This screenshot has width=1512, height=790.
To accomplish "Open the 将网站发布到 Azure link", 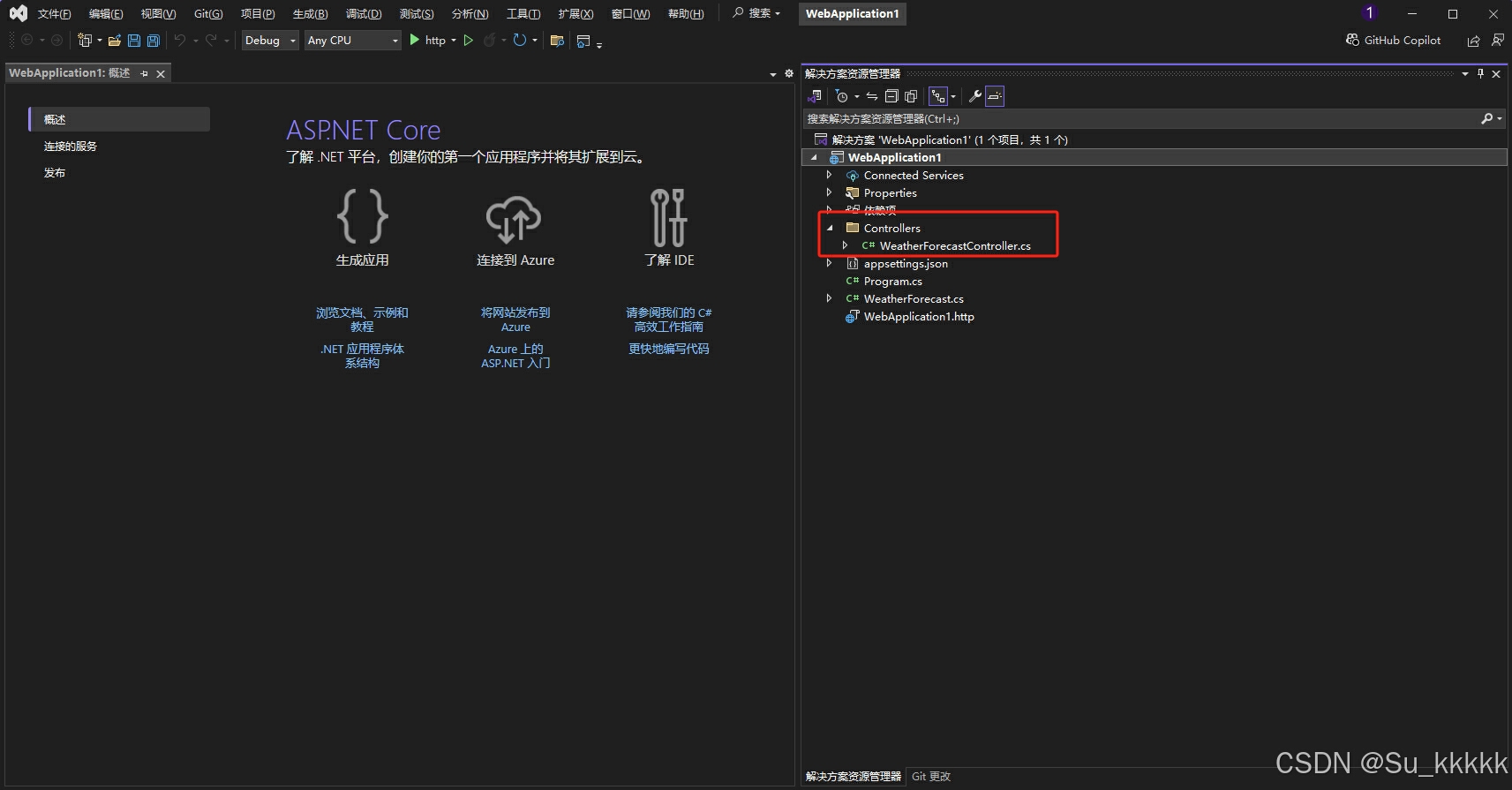I will pos(515,320).
